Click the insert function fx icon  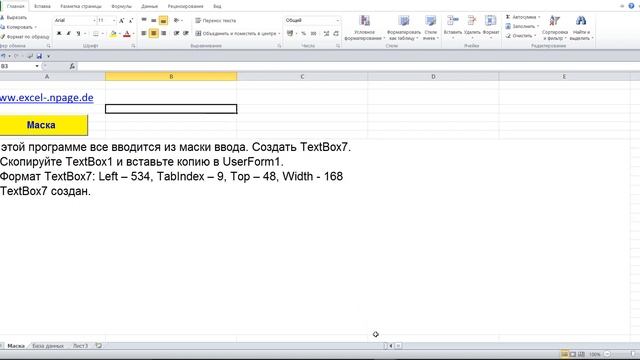click(72, 66)
